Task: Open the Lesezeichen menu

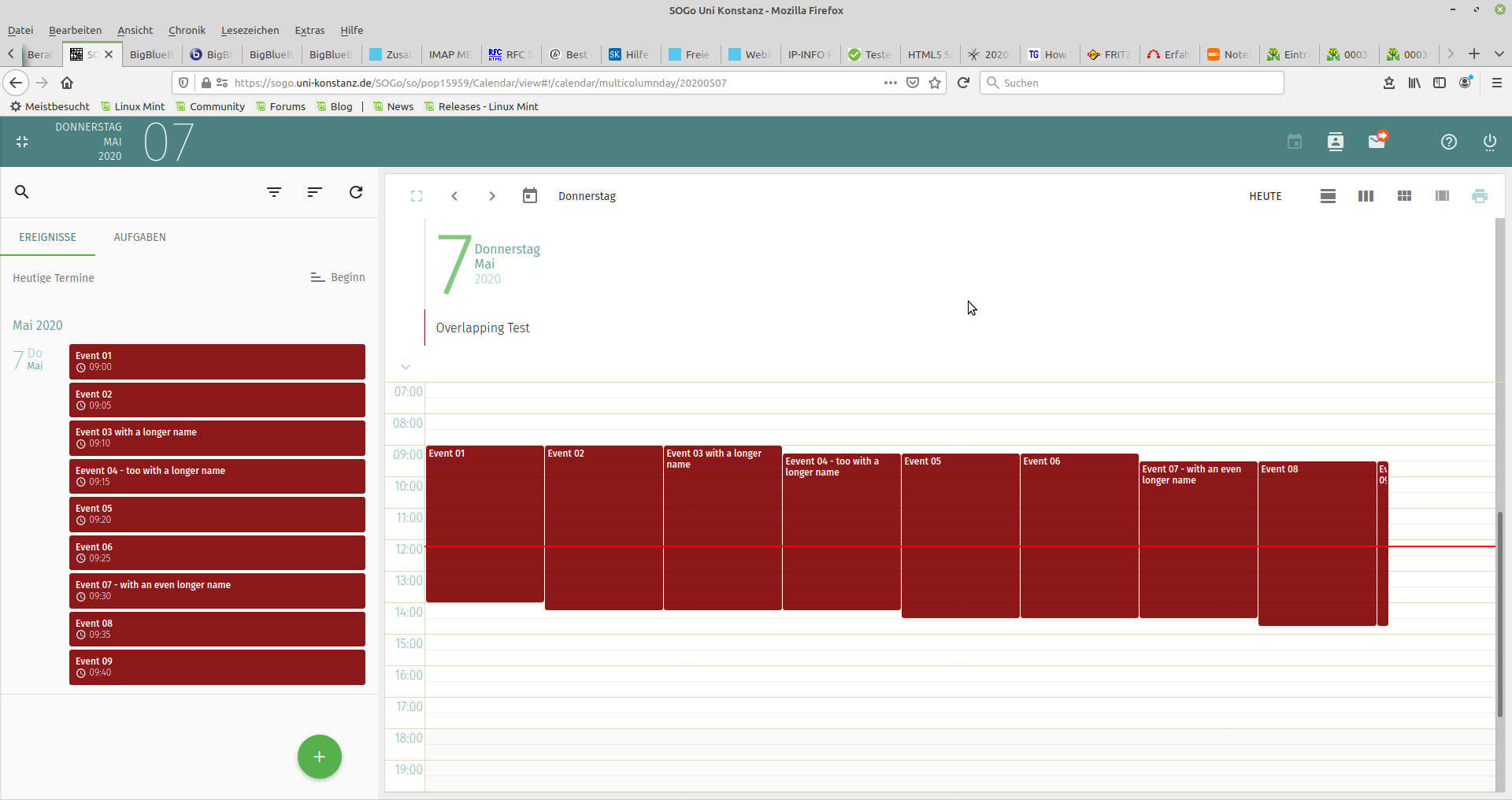Action: click(x=250, y=30)
